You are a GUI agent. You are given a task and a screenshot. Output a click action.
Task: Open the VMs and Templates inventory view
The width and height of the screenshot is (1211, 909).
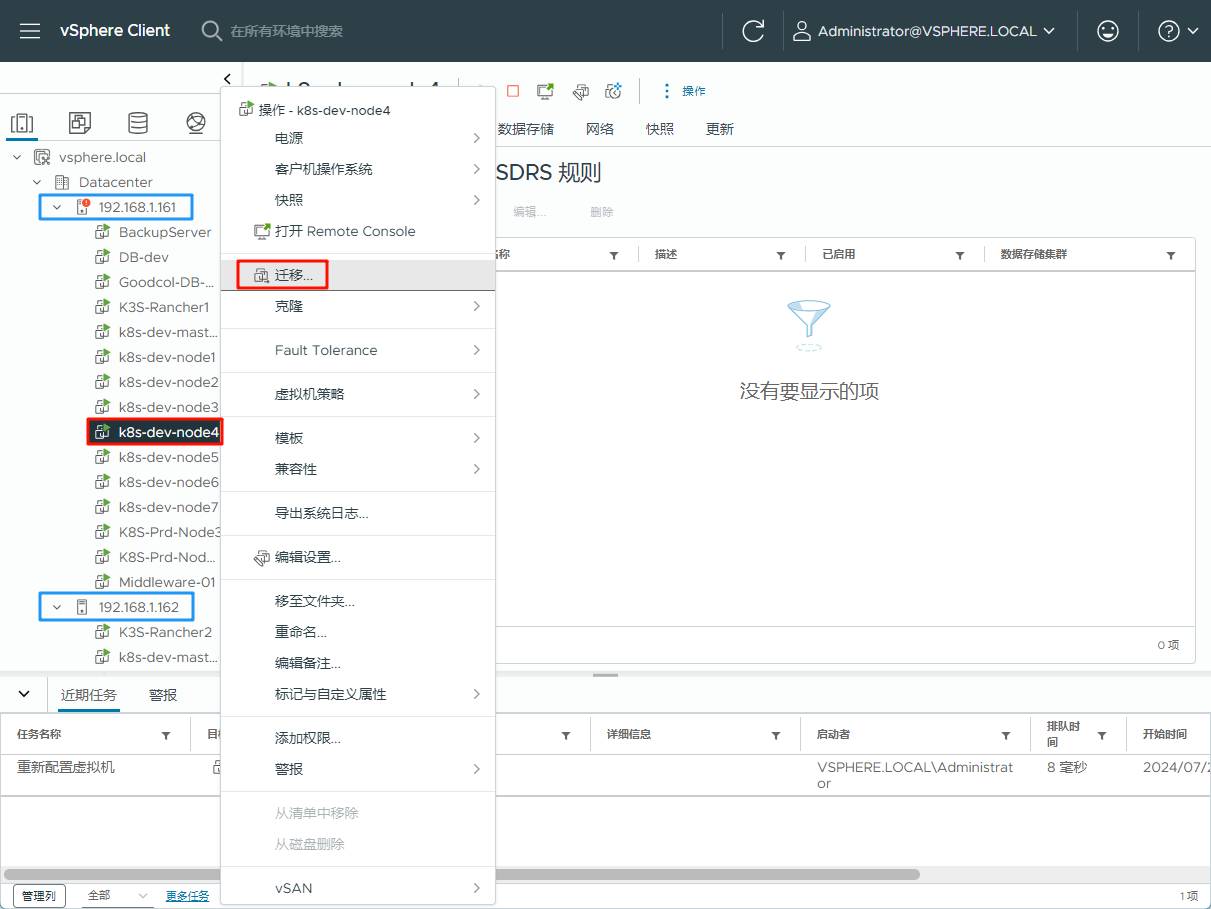pyautogui.click(x=78, y=122)
